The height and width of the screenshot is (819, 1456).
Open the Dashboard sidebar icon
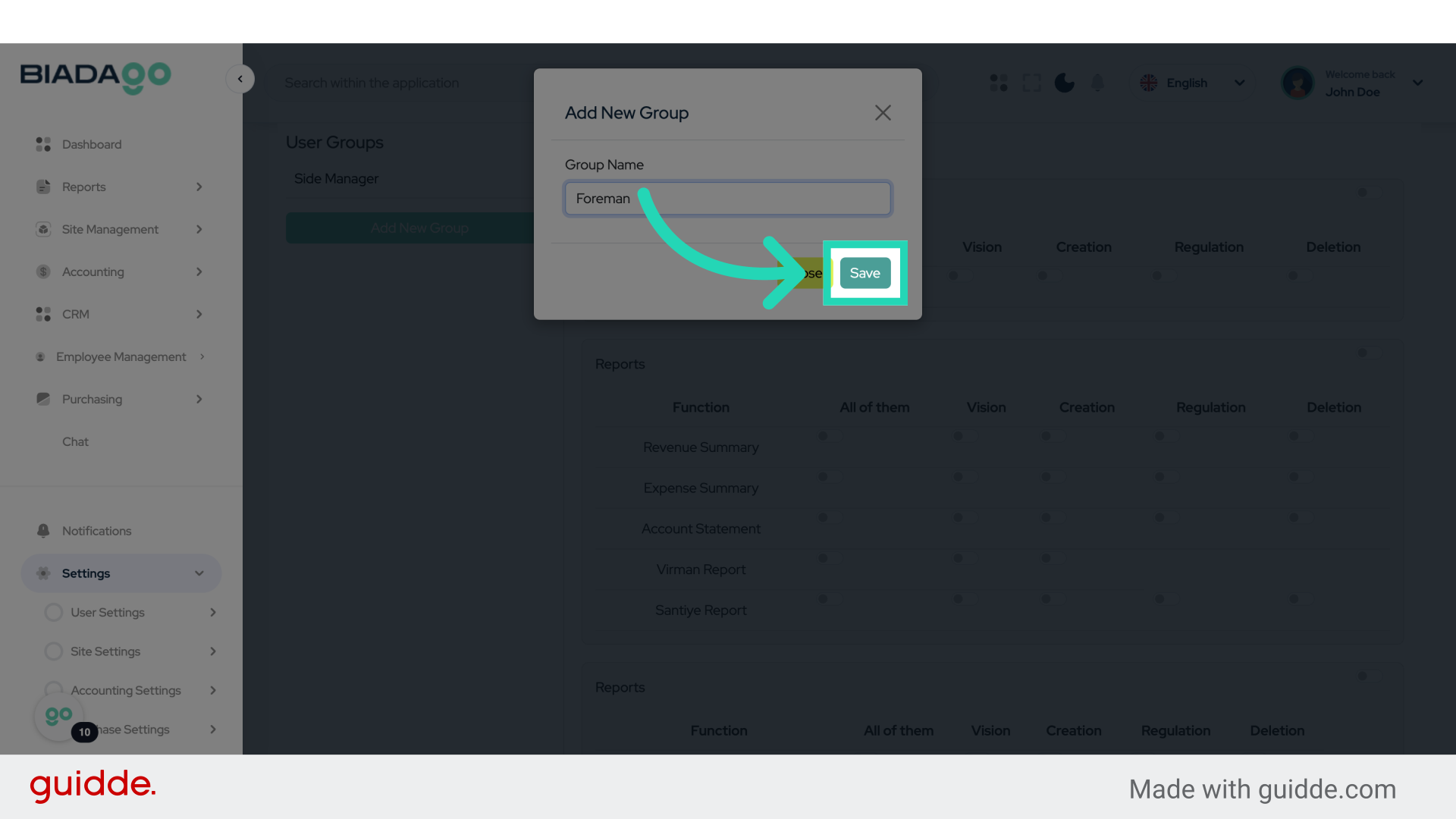(43, 144)
